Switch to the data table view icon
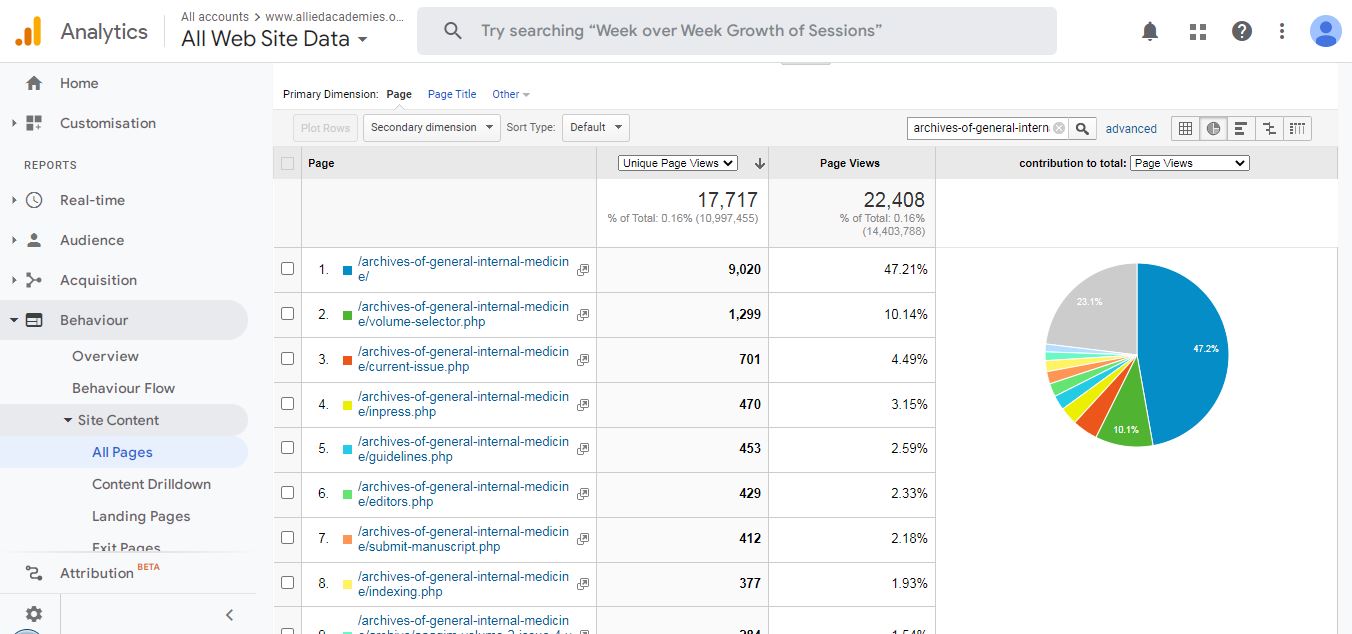The width and height of the screenshot is (1352, 634). [x=1185, y=128]
